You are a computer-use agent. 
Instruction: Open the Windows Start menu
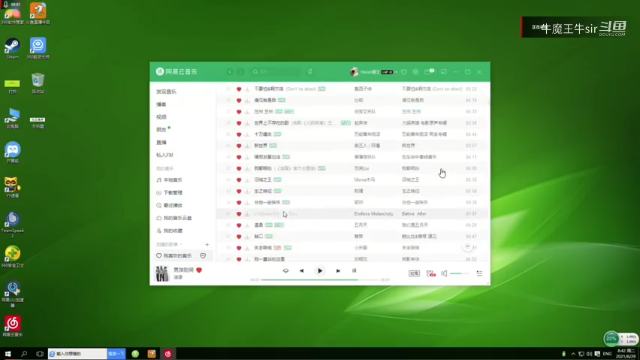8,354
